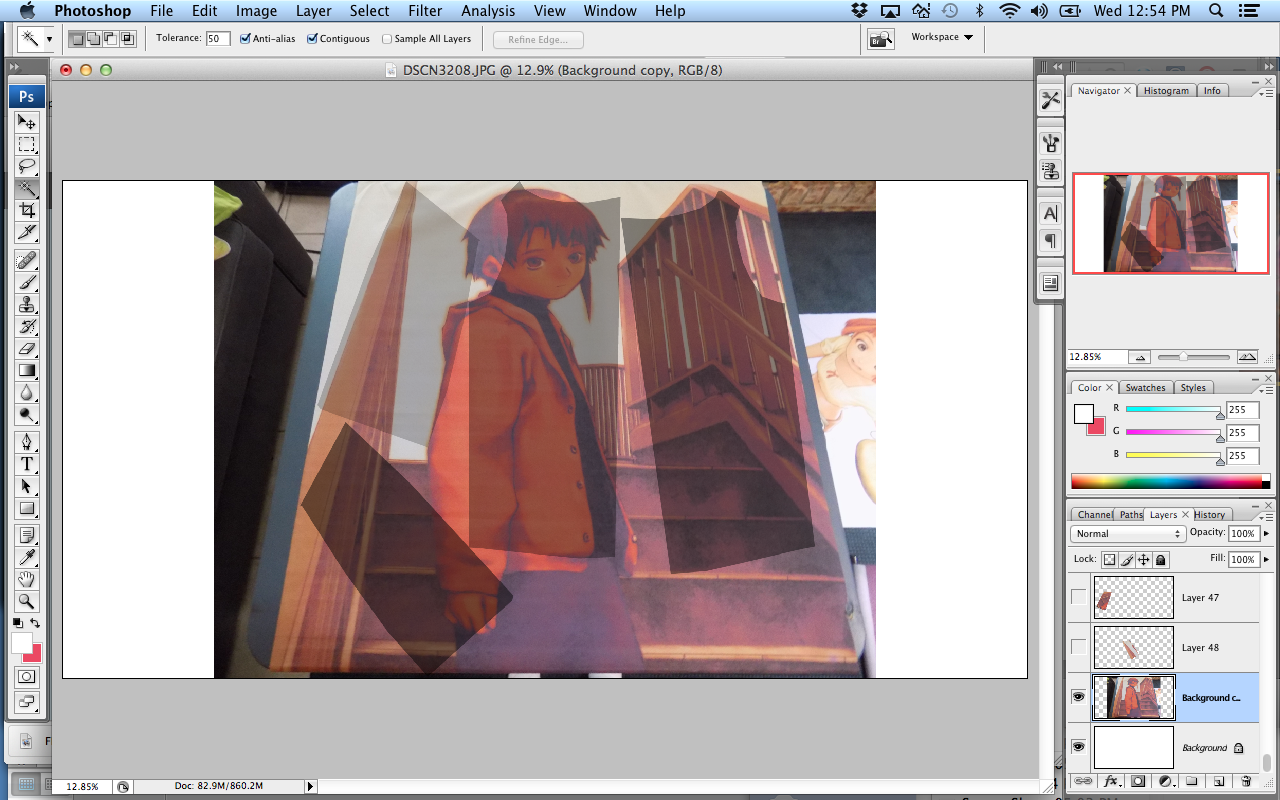Zoom out in Navigator panel

coord(1139,357)
